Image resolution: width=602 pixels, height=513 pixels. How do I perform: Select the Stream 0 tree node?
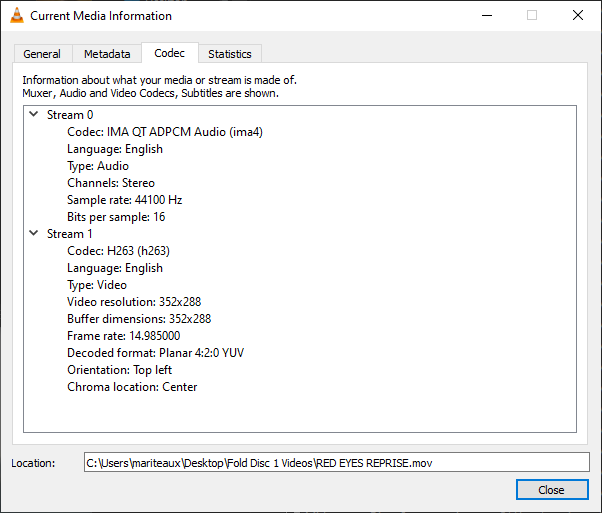pos(70,115)
